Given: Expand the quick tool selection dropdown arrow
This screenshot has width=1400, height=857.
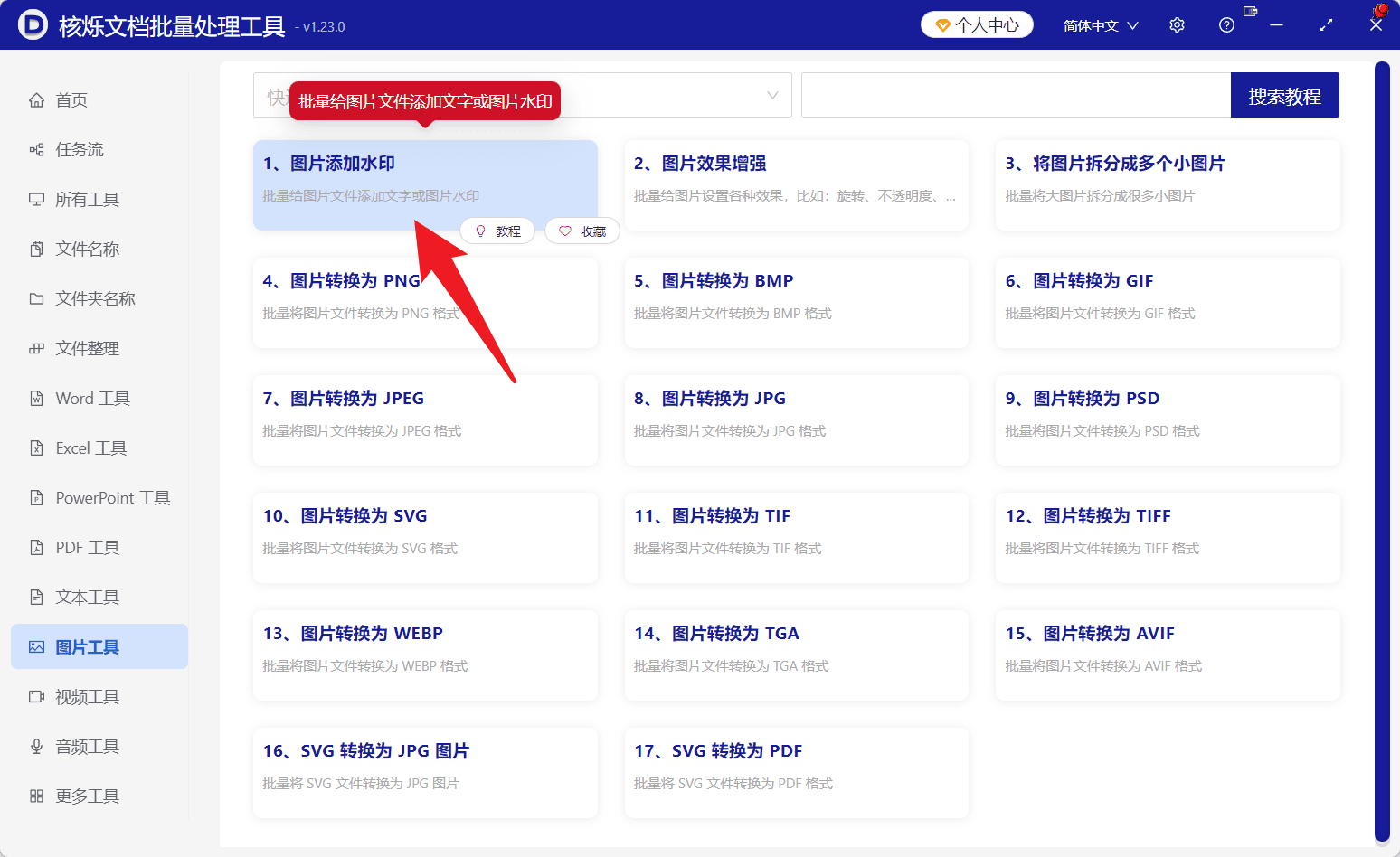Looking at the screenshot, I should [x=772, y=96].
